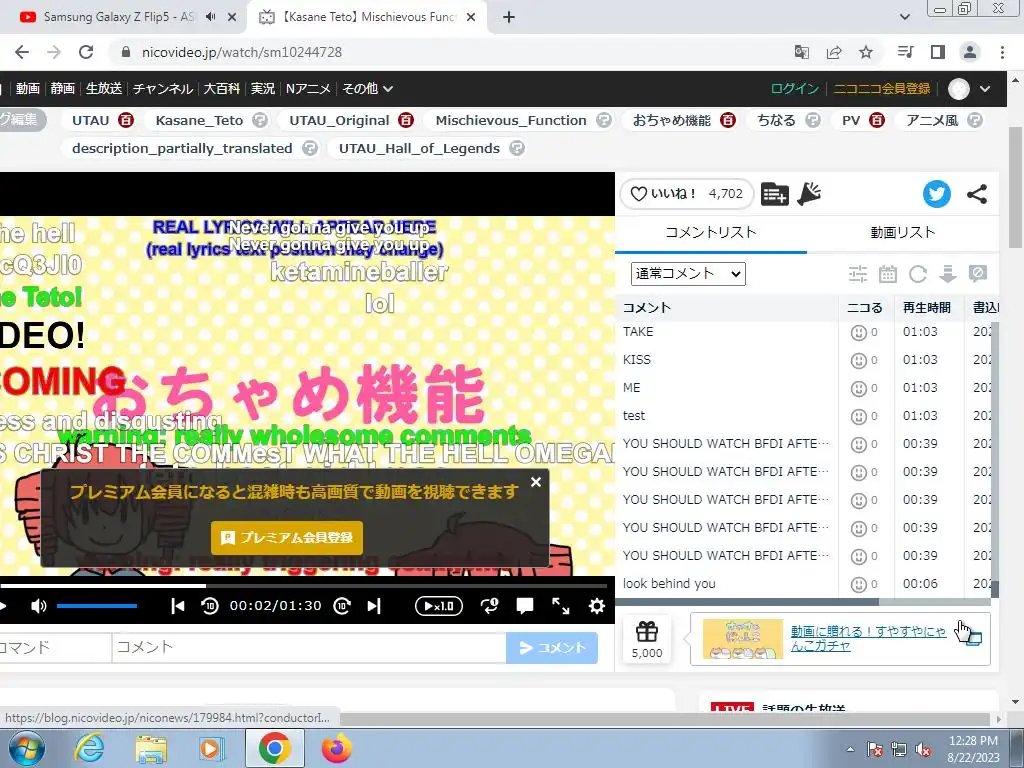
Task: Open the Google Translate page icon
Action: (x=801, y=52)
